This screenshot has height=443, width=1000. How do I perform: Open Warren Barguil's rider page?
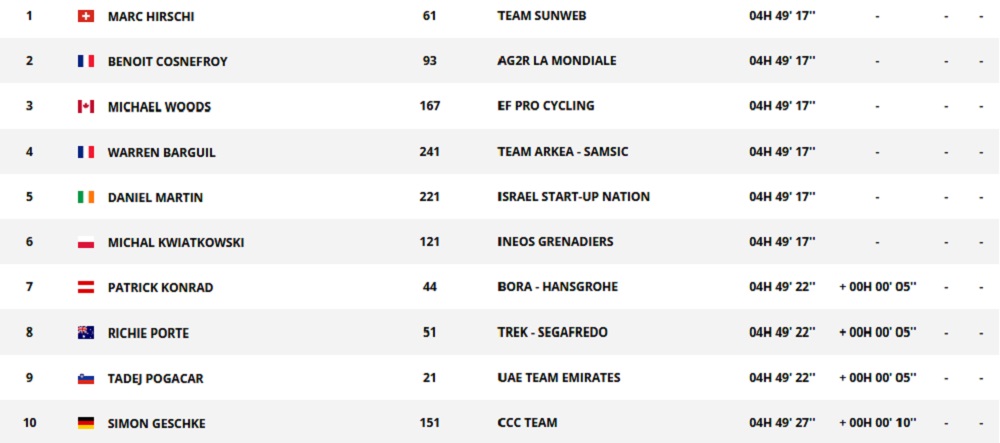tap(161, 152)
